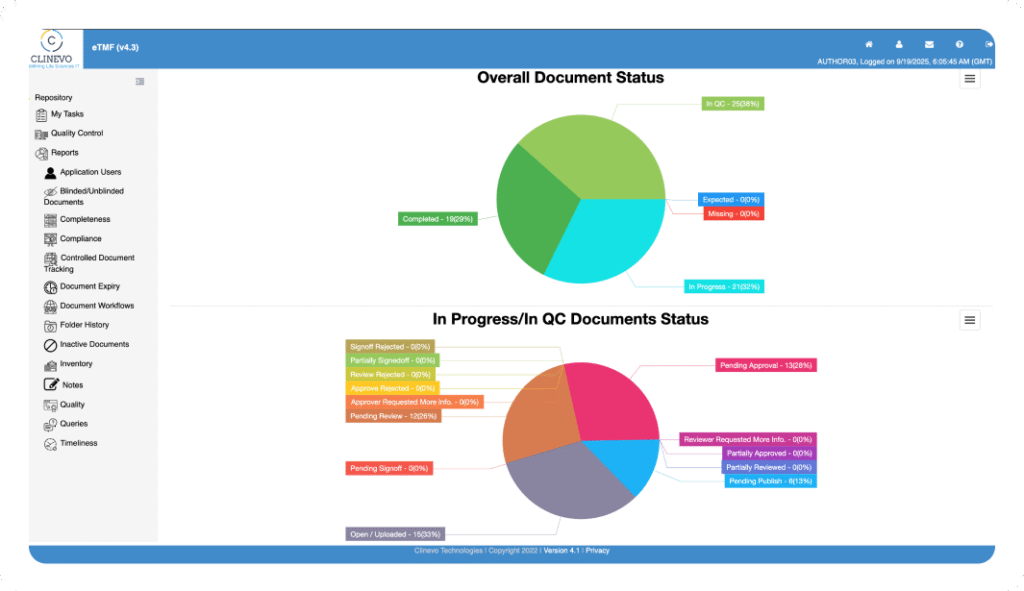Go to the Completeness report
Viewport: 1024px width, 591px height.
(85, 220)
